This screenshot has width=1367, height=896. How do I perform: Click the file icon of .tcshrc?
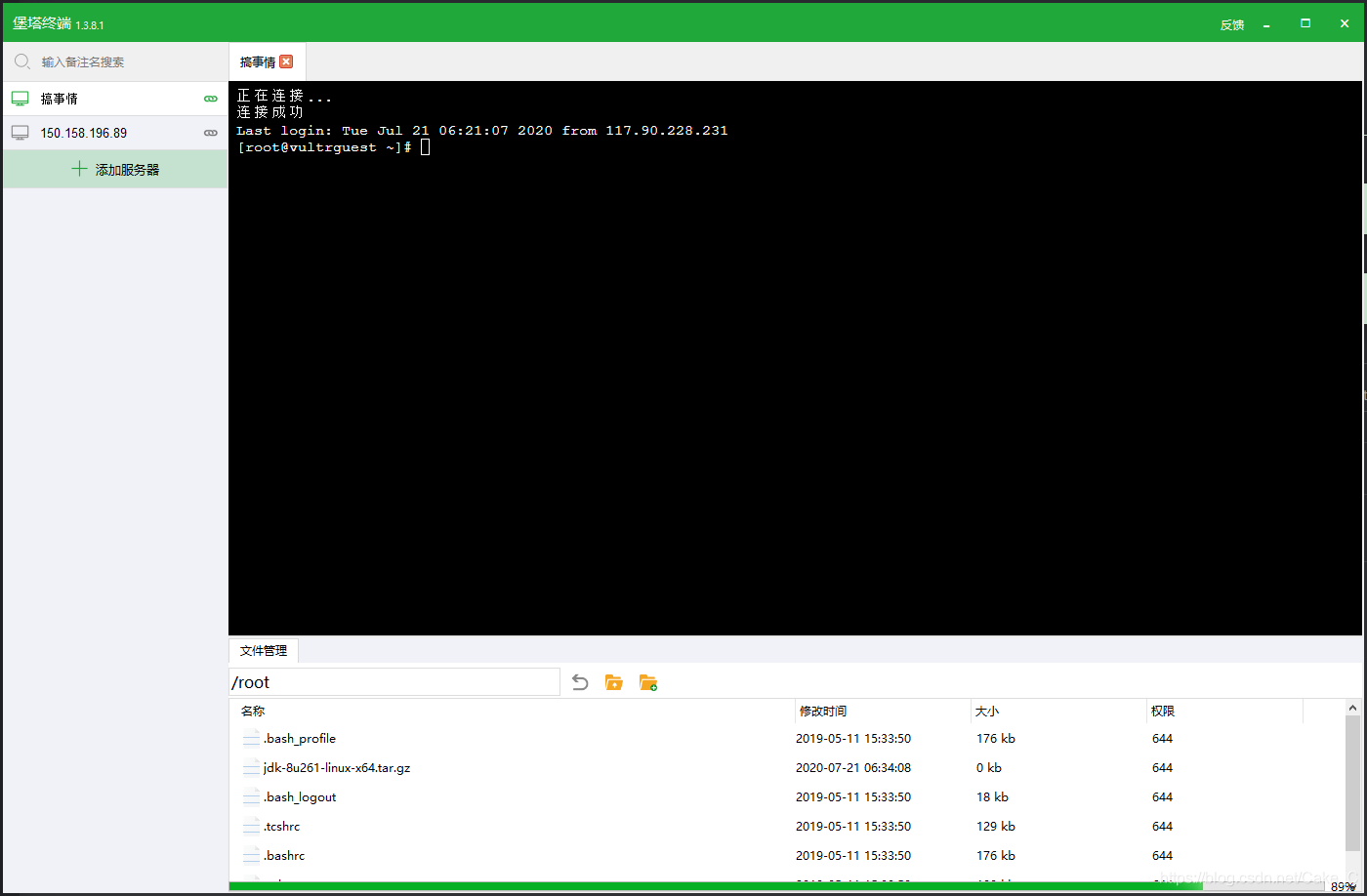click(x=252, y=826)
